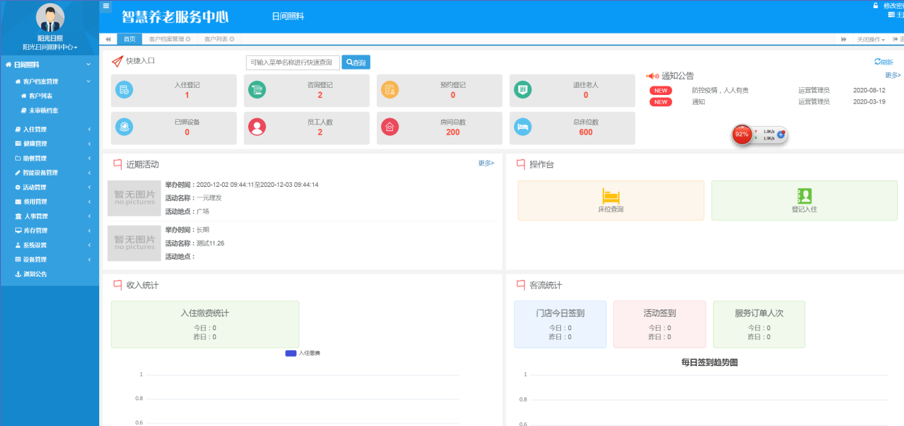Open 登记入住 icon in 操作台

click(804, 198)
